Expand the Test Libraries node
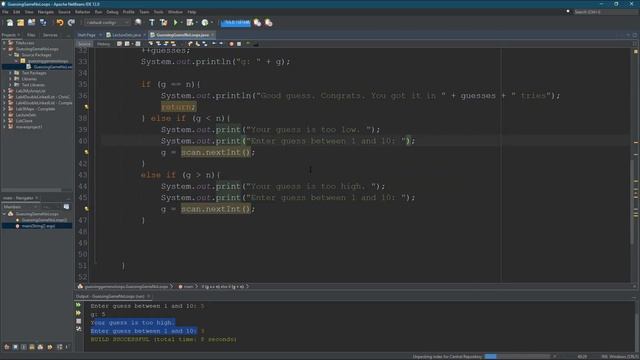Viewport: 640px width, 360px height. 11,85
